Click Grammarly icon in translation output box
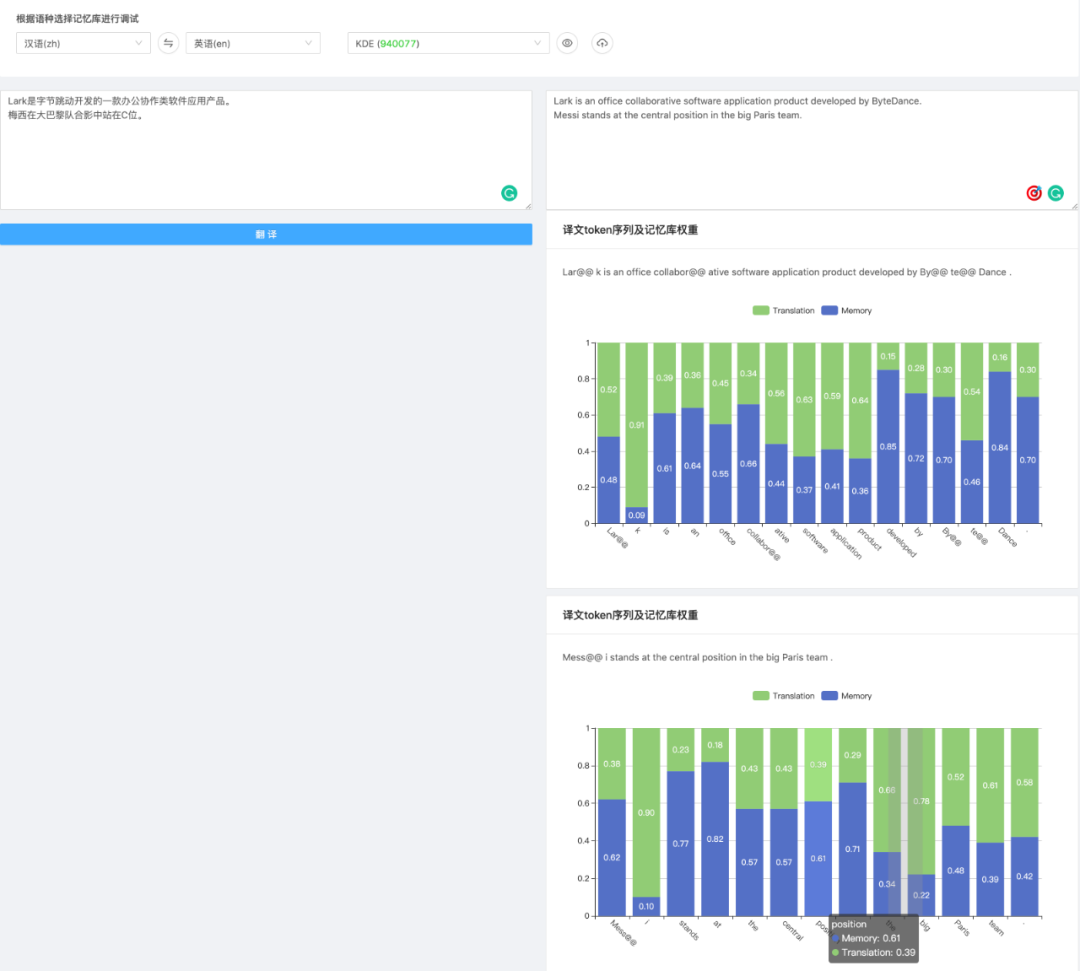The image size is (1080, 971). [1055, 193]
